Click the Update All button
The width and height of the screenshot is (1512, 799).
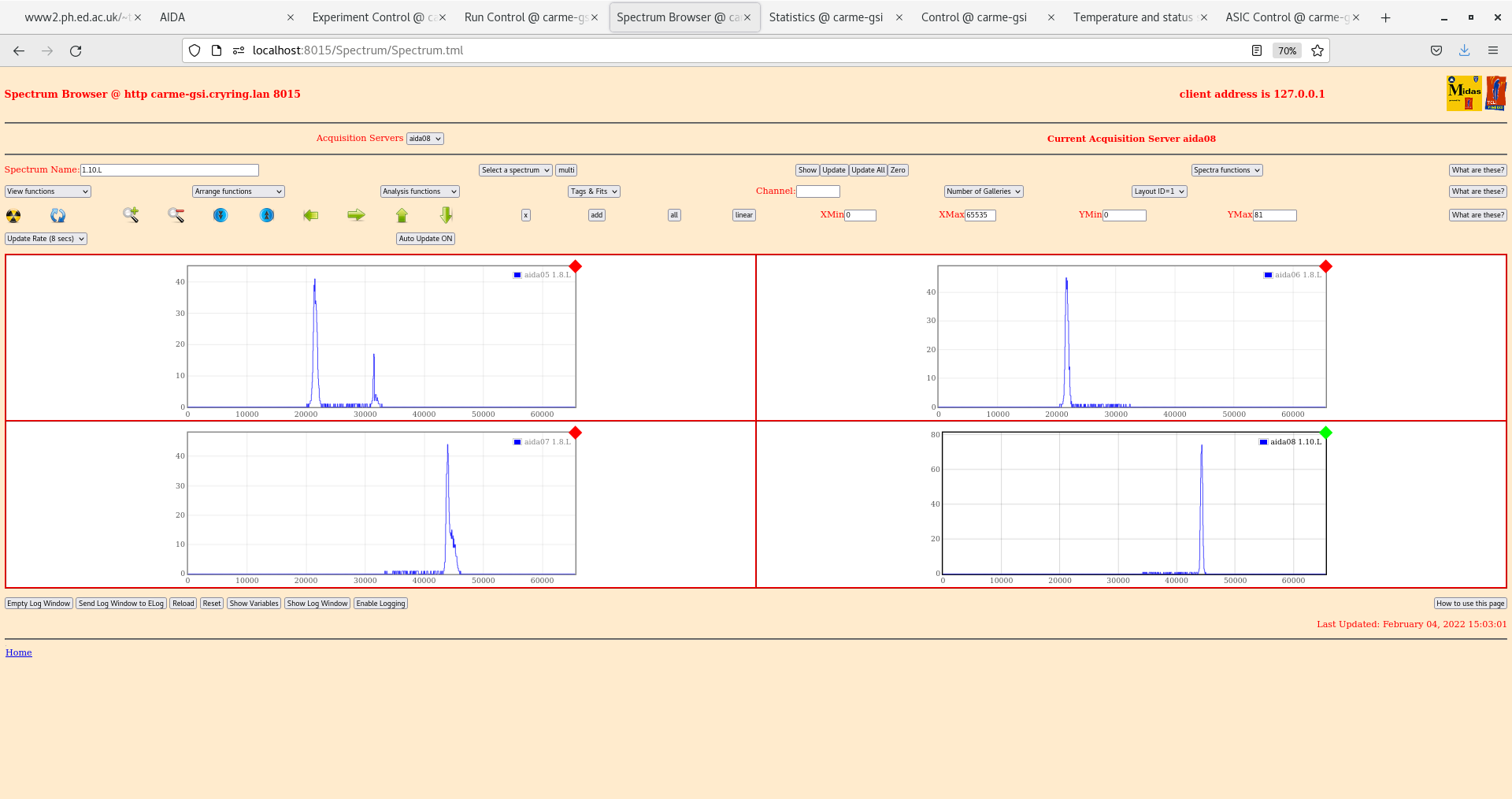868,170
